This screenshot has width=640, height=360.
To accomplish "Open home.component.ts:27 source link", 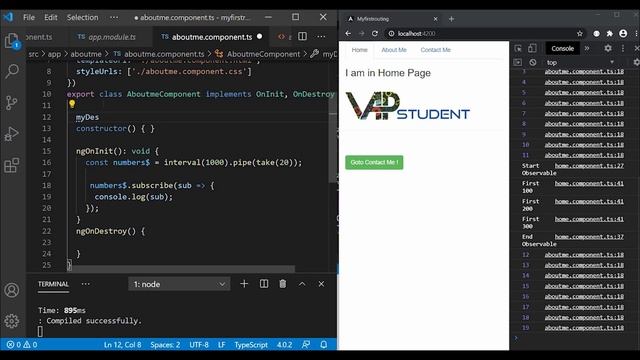I will 589,165.
